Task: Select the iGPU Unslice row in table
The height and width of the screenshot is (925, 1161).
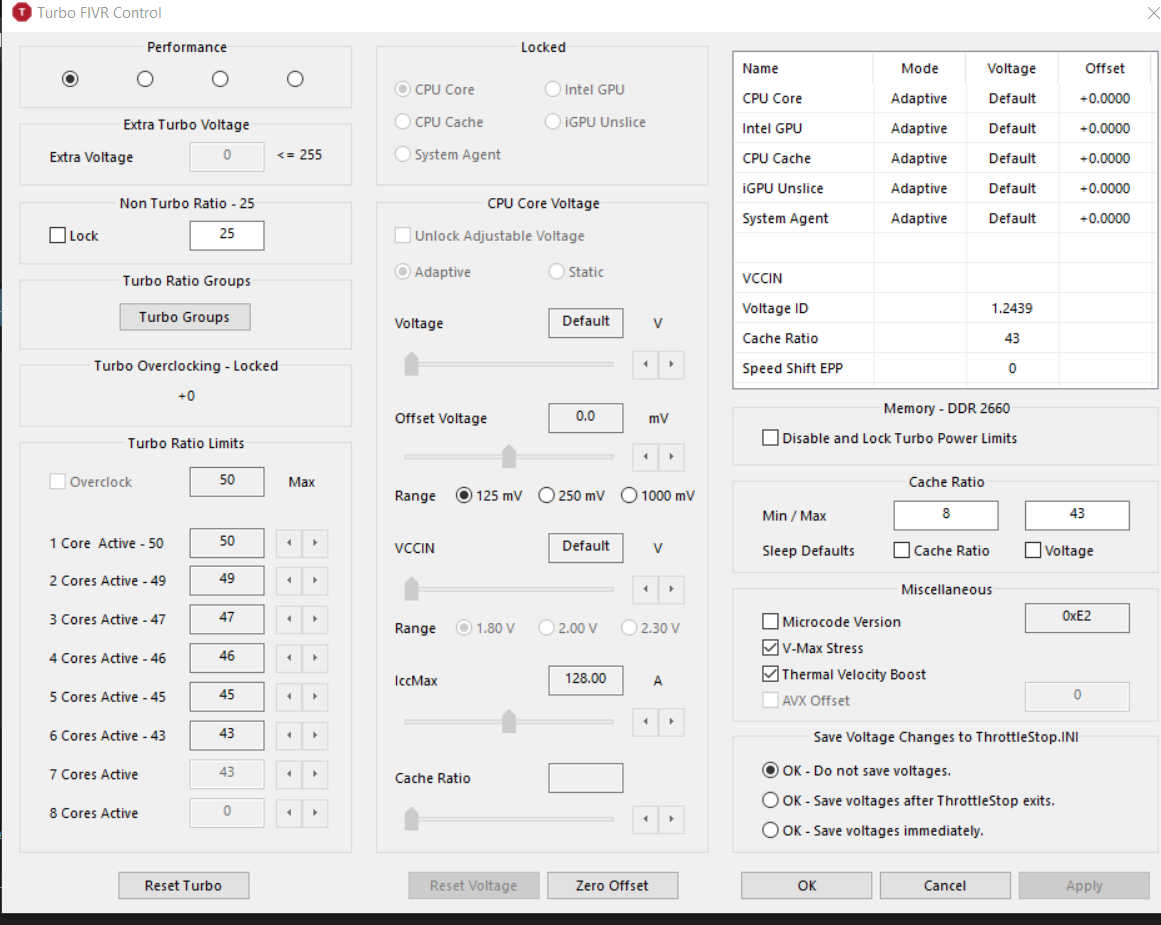Action: point(943,188)
